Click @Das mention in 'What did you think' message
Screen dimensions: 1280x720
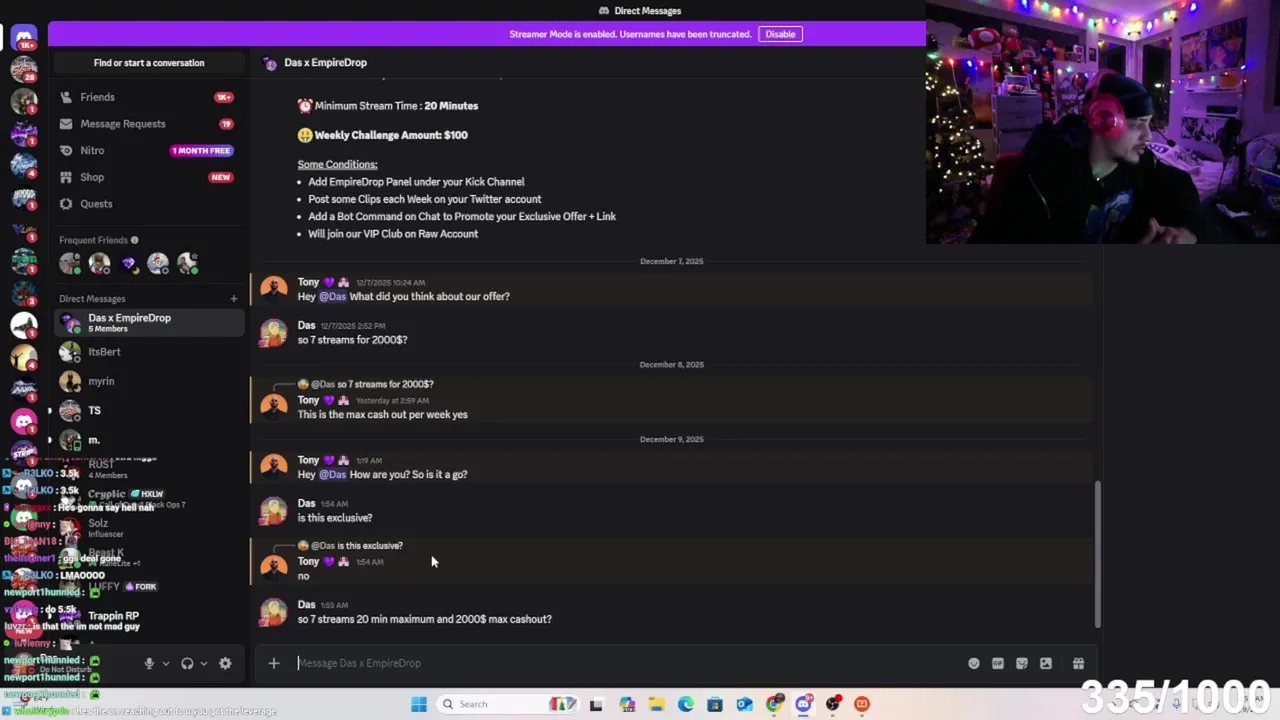pyautogui.click(x=332, y=297)
